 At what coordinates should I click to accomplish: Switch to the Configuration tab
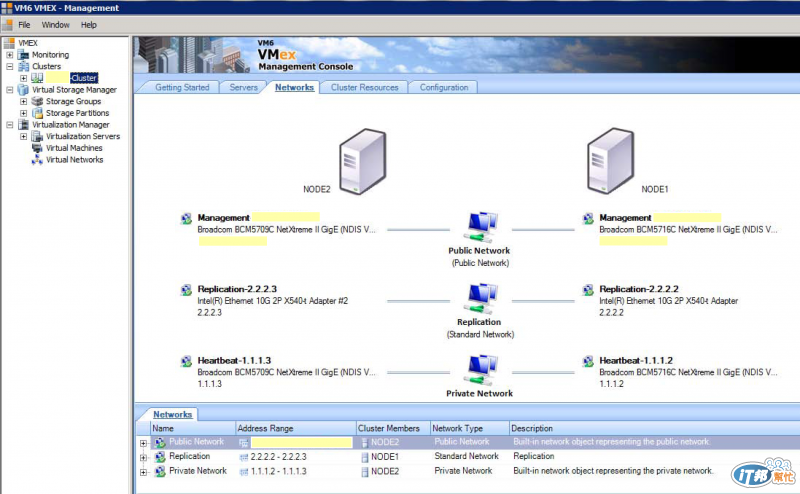(x=444, y=87)
